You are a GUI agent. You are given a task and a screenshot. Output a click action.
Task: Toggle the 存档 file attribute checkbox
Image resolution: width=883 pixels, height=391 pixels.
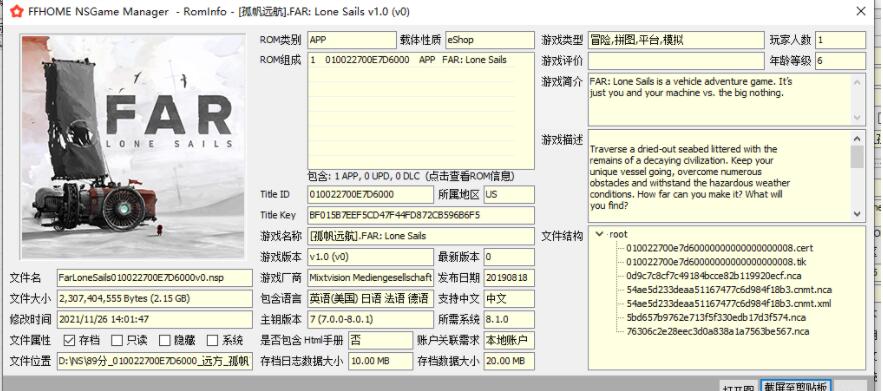pyautogui.click(x=69, y=340)
